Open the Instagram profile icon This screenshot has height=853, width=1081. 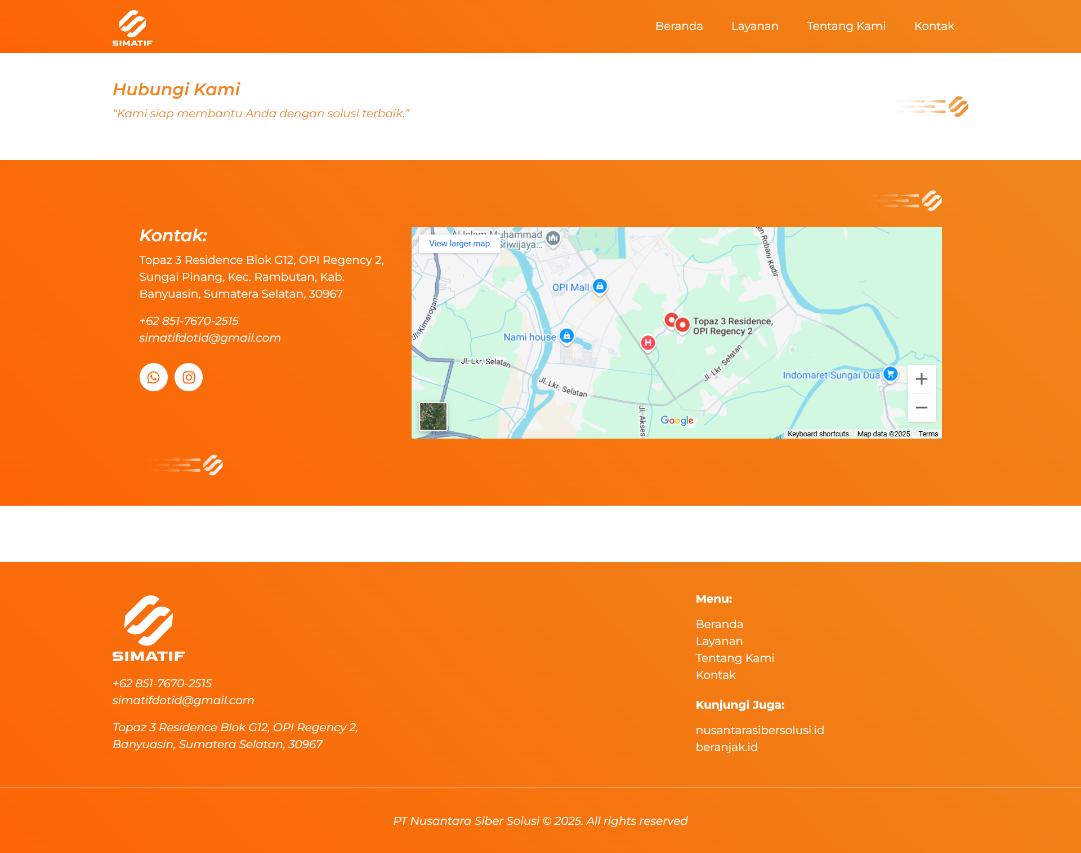point(188,377)
